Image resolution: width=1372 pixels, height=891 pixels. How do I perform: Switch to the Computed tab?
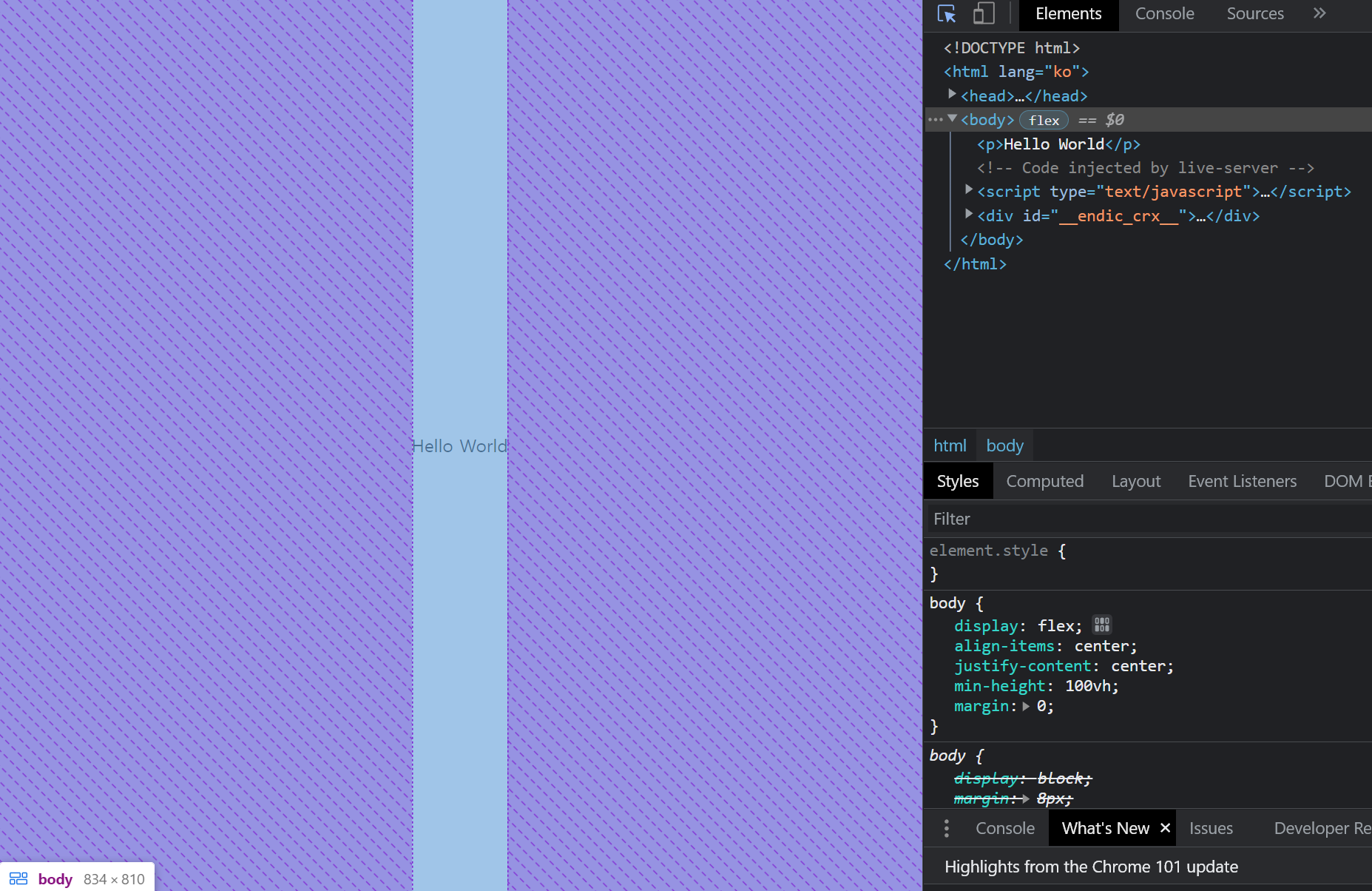pyautogui.click(x=1044, y=481)
